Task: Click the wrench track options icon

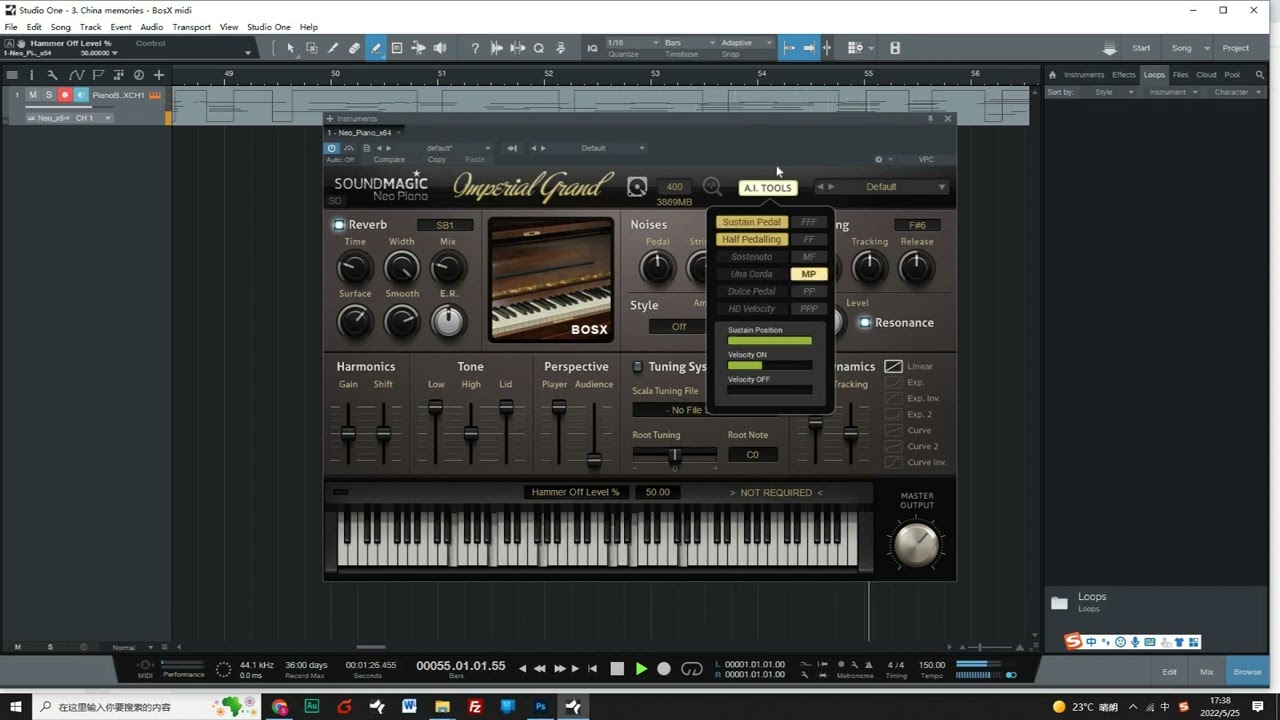Action: point(52,75)
